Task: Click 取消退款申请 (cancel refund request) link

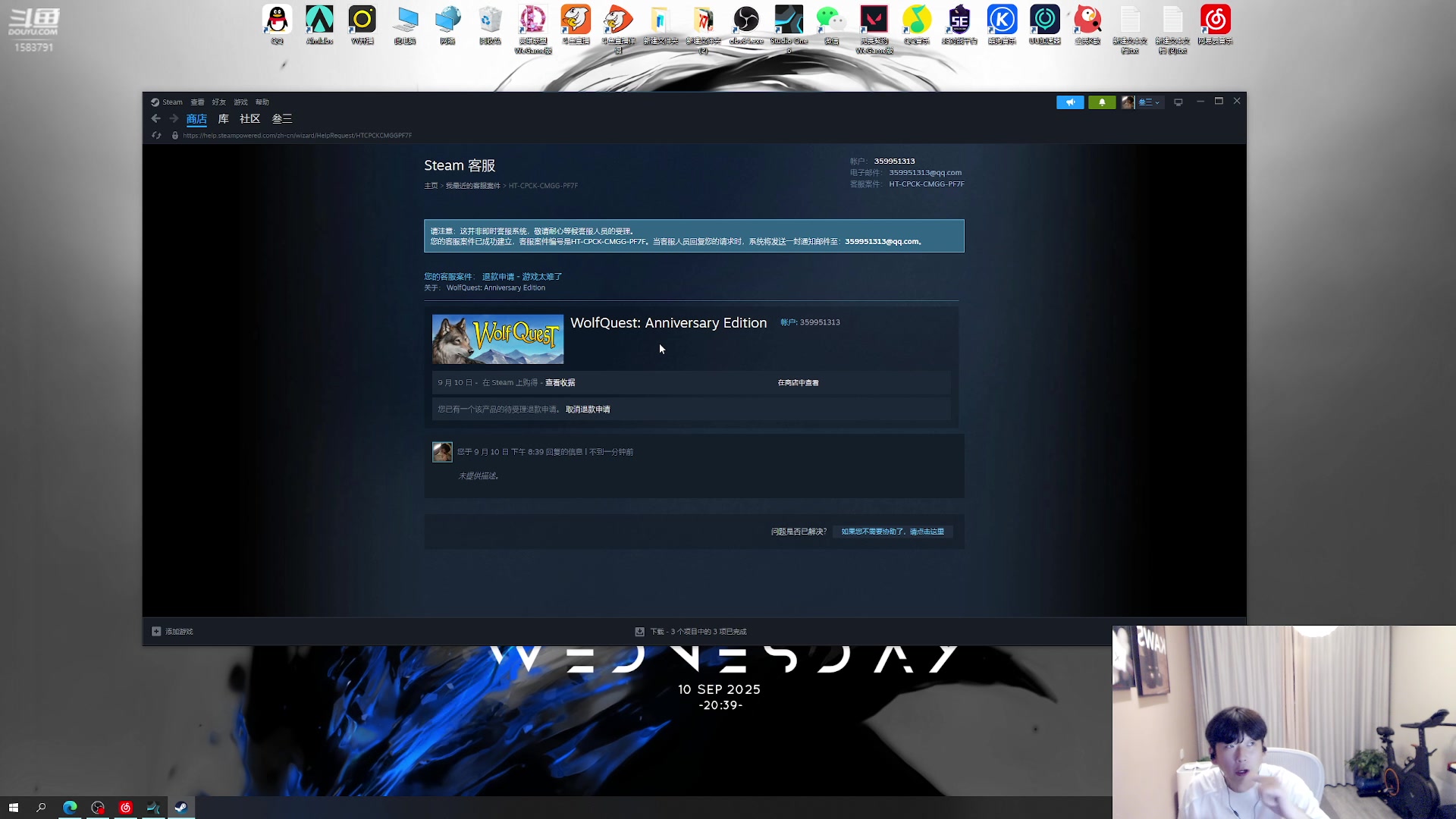Action: (x=588, y=409)
